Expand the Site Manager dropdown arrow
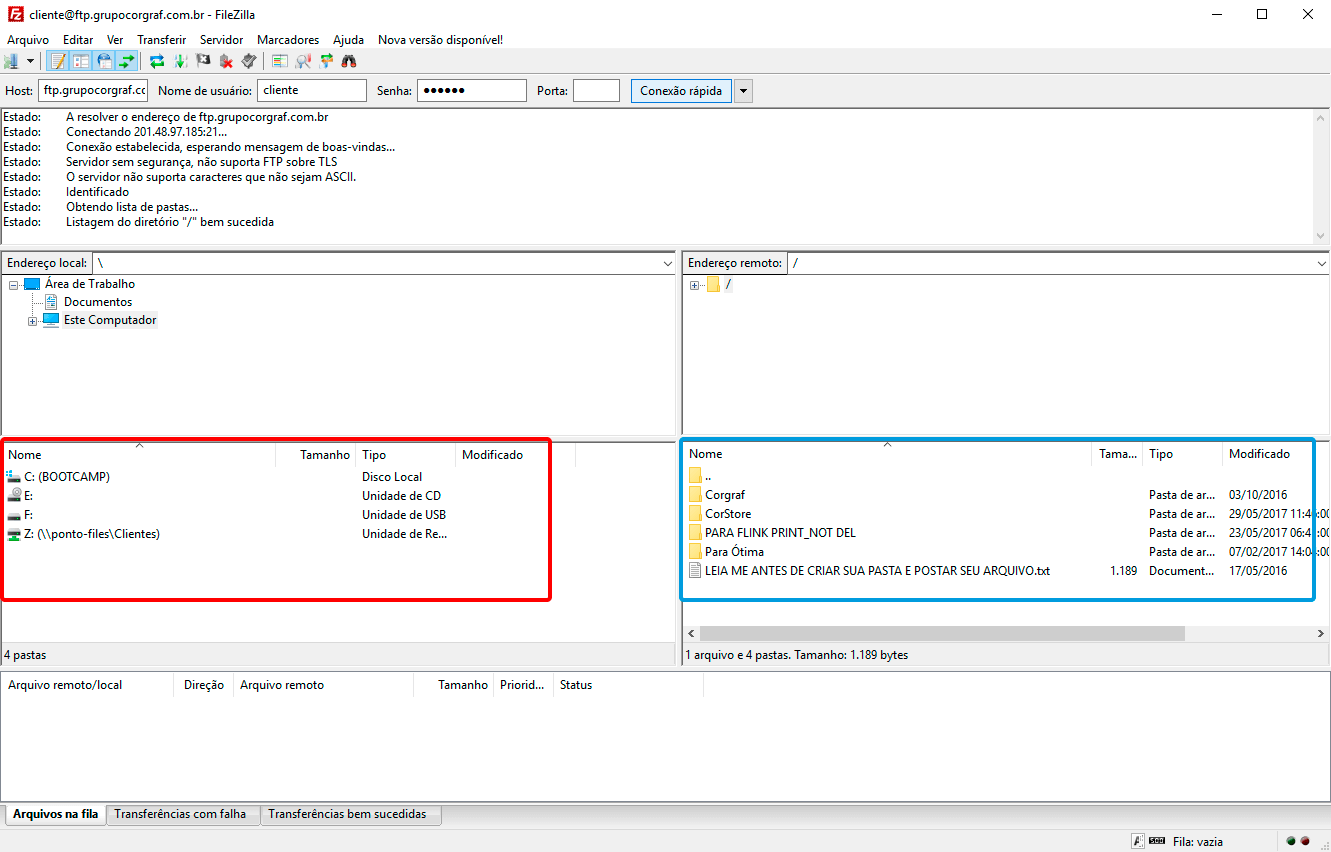 [x=30, y=61]
